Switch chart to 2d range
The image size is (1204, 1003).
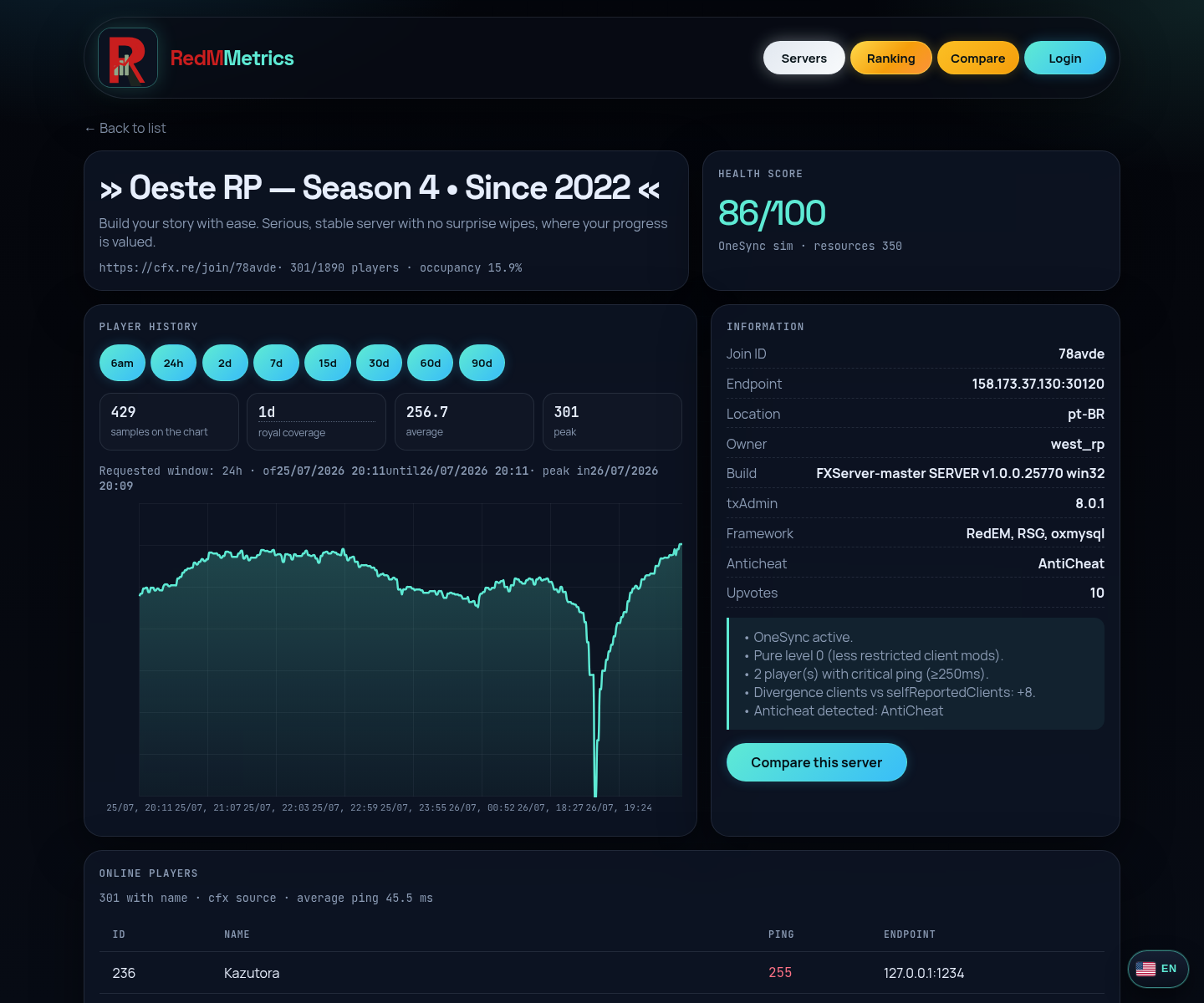225,363
